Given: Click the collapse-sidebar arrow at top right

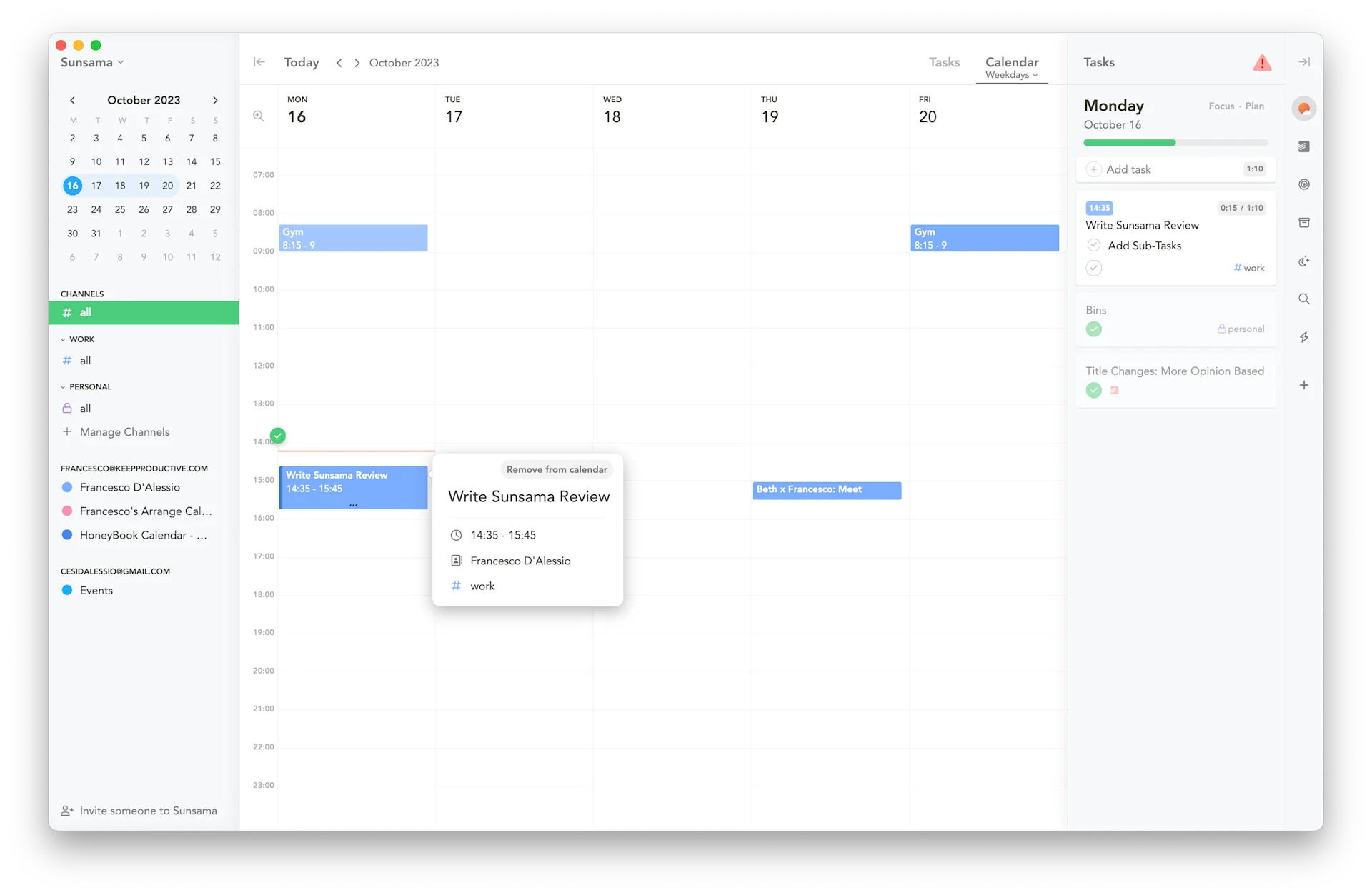Looking at the screenshot, I should pyautogui.click(x=1304, y=62).
